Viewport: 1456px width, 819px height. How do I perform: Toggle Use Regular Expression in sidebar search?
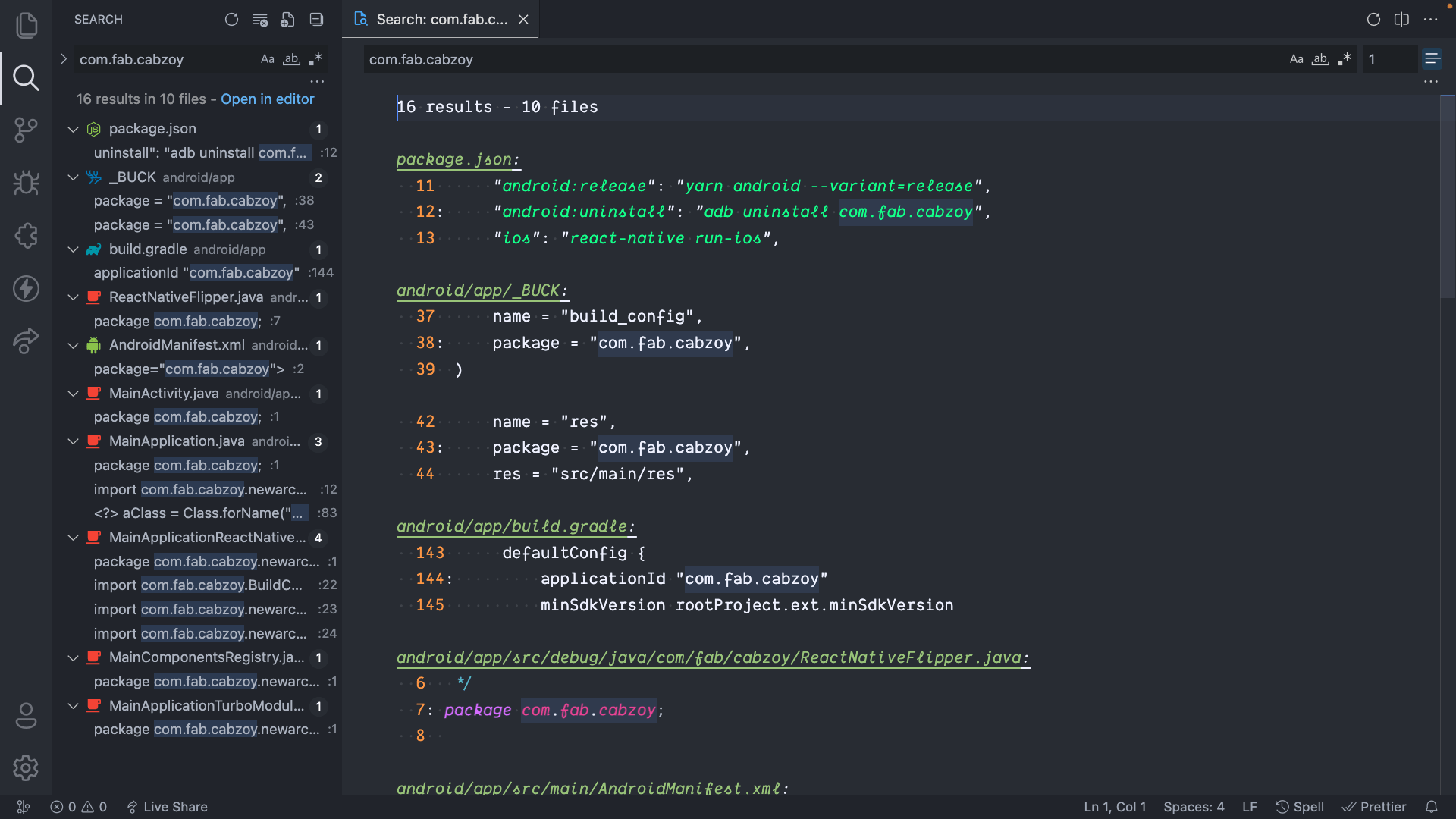316,59
